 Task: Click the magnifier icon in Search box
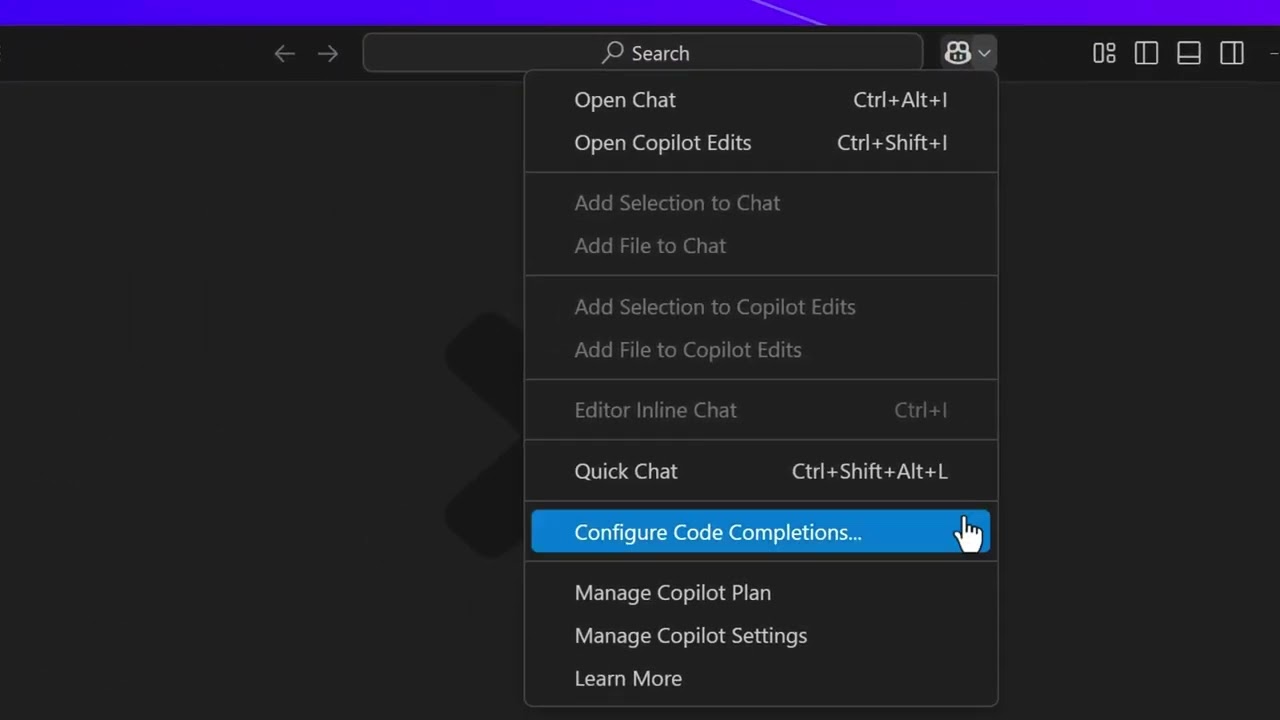click(613, 53)
